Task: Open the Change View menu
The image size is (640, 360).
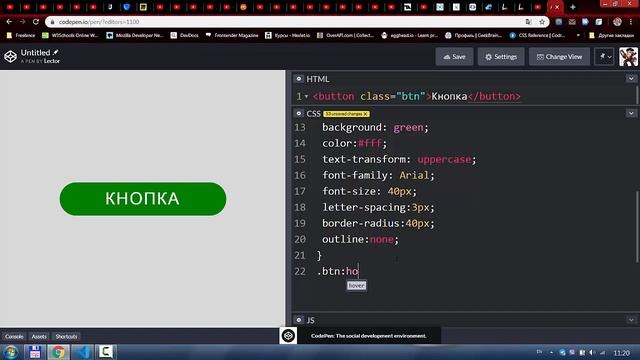Action: (559, 57)
